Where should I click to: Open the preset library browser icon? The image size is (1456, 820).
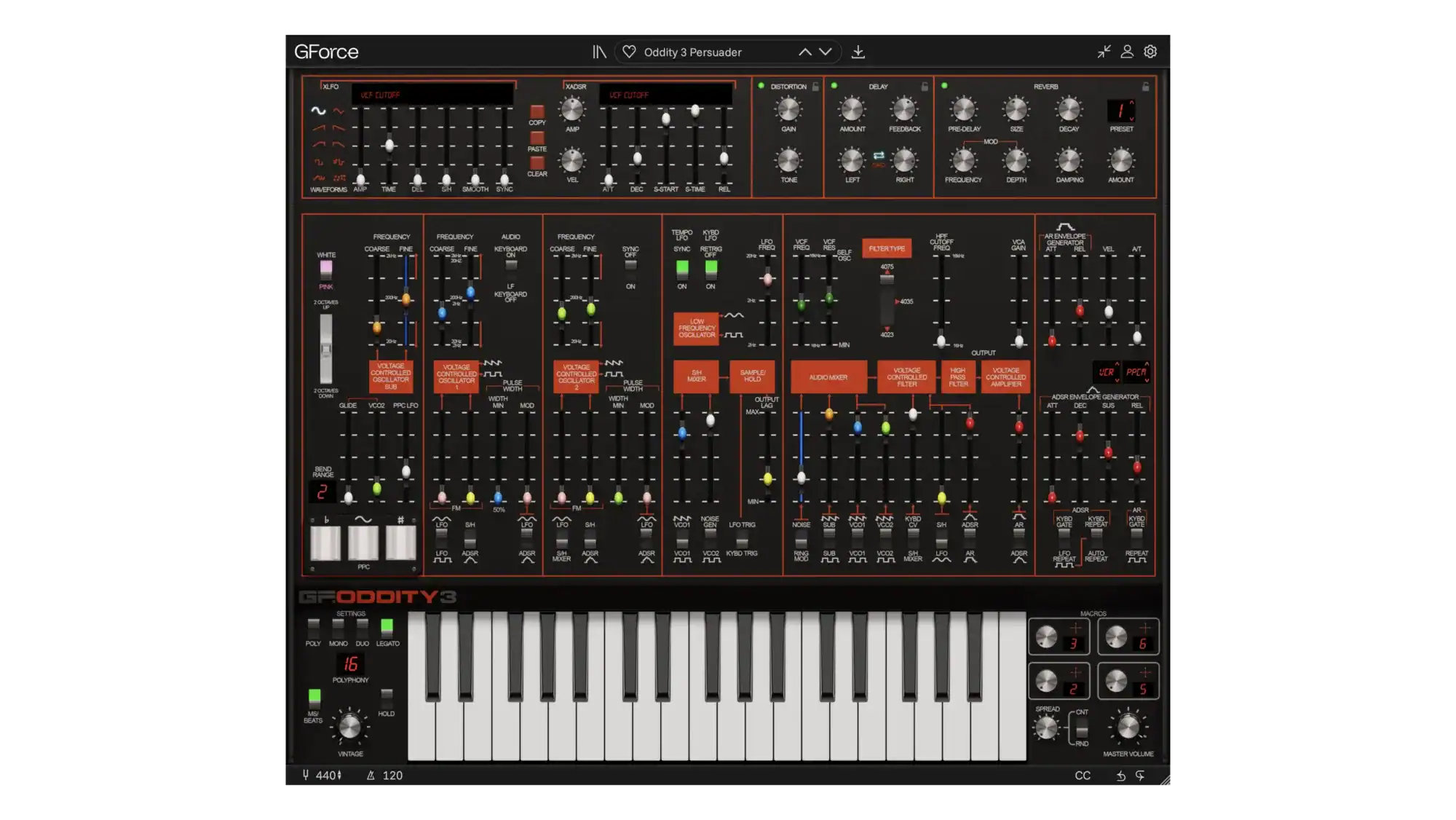point(599,52)
